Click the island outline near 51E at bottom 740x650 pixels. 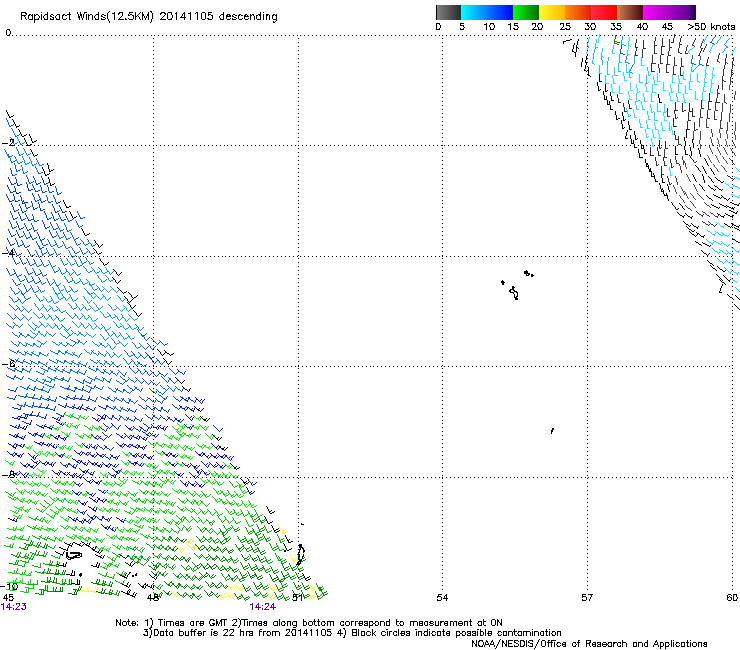pos(301,554)
